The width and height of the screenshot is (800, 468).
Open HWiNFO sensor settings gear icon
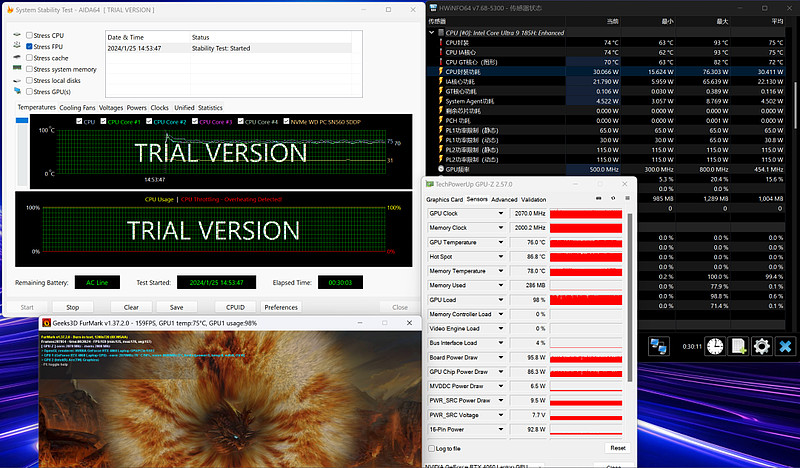[x=762, y=346]
